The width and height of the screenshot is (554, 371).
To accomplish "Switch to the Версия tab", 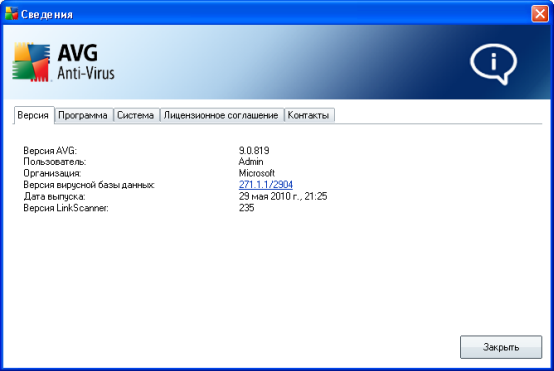I will 33,115.
